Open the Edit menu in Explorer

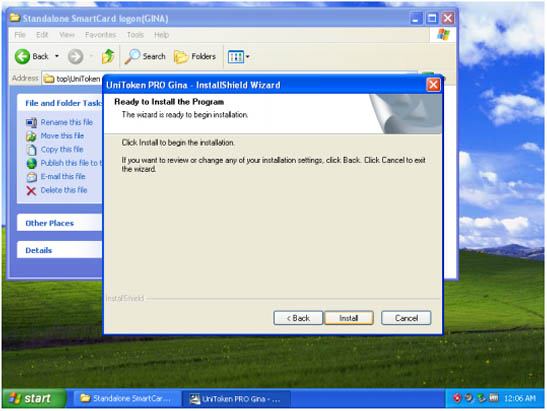(42, 35)
